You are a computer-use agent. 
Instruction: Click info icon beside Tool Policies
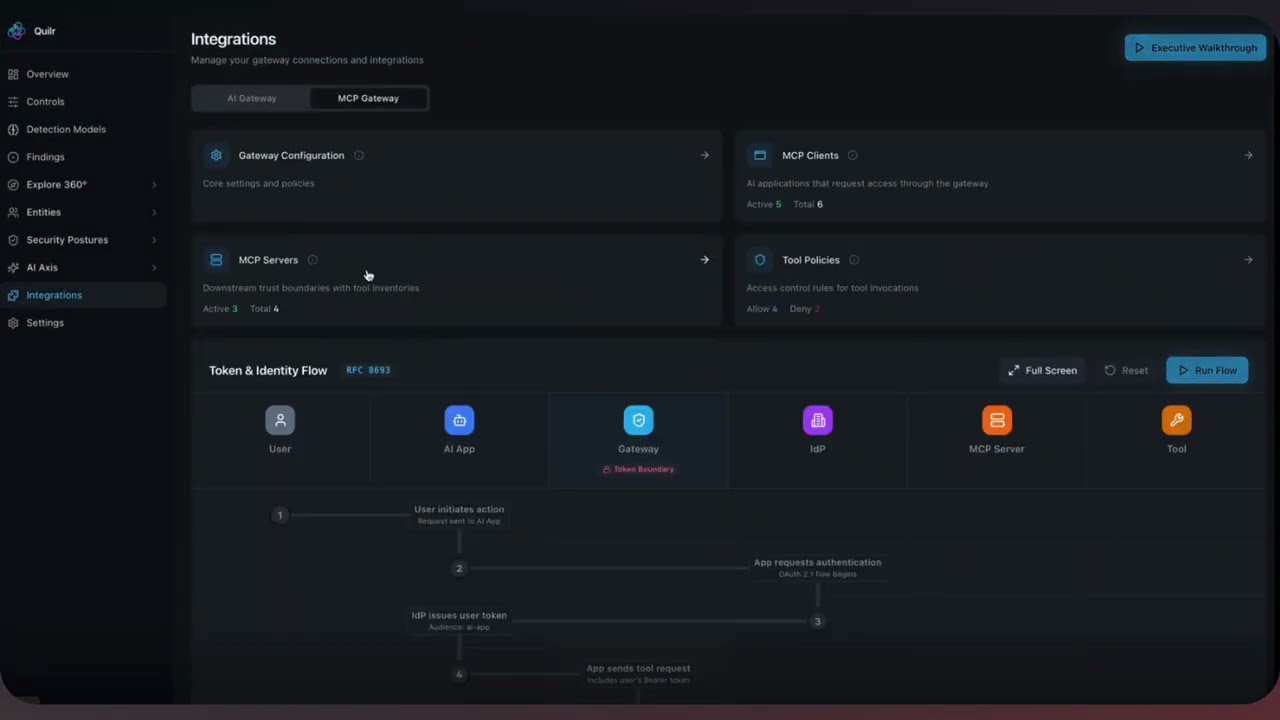click(854, 260)
